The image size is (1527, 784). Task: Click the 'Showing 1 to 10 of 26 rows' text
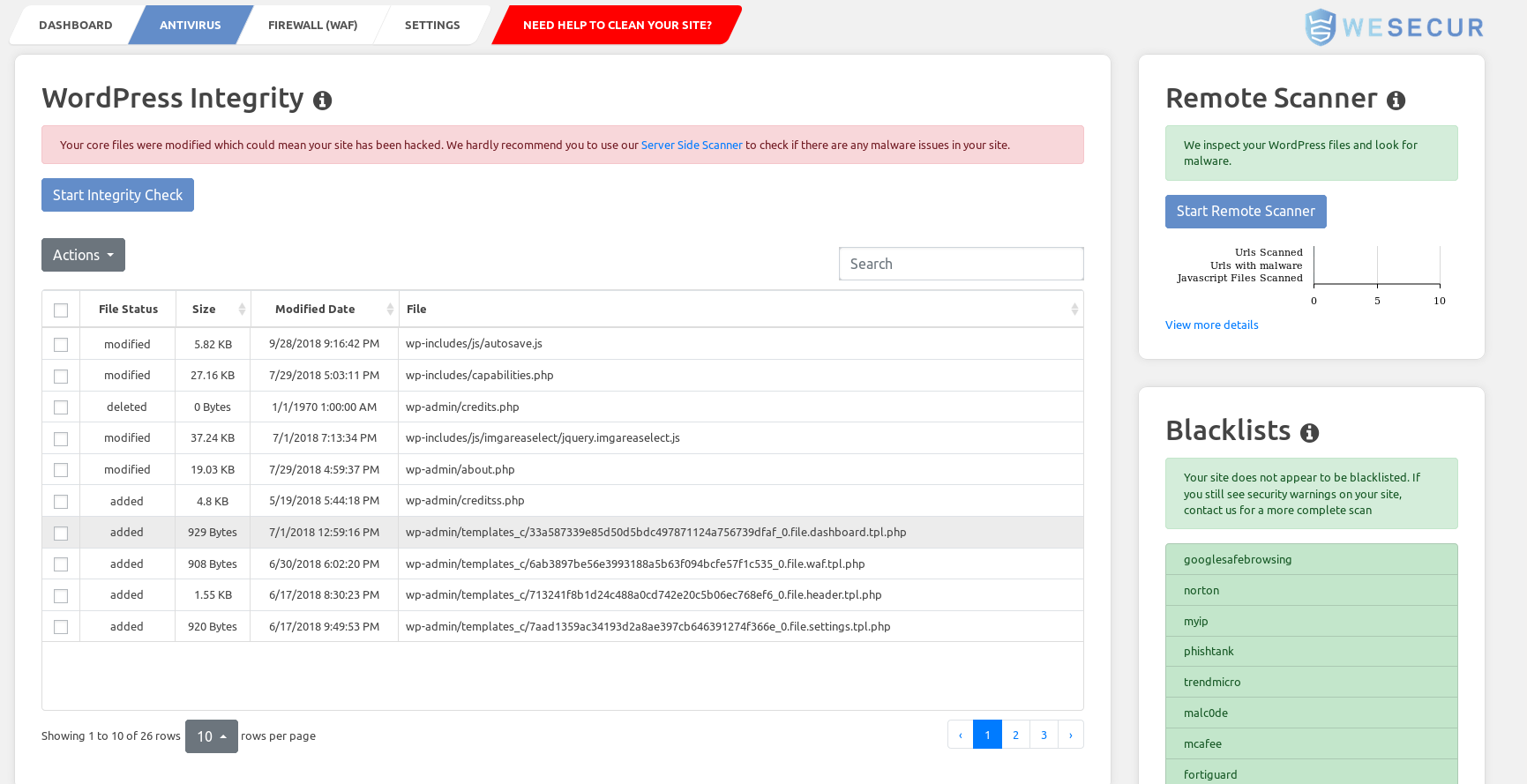[111, 736]
